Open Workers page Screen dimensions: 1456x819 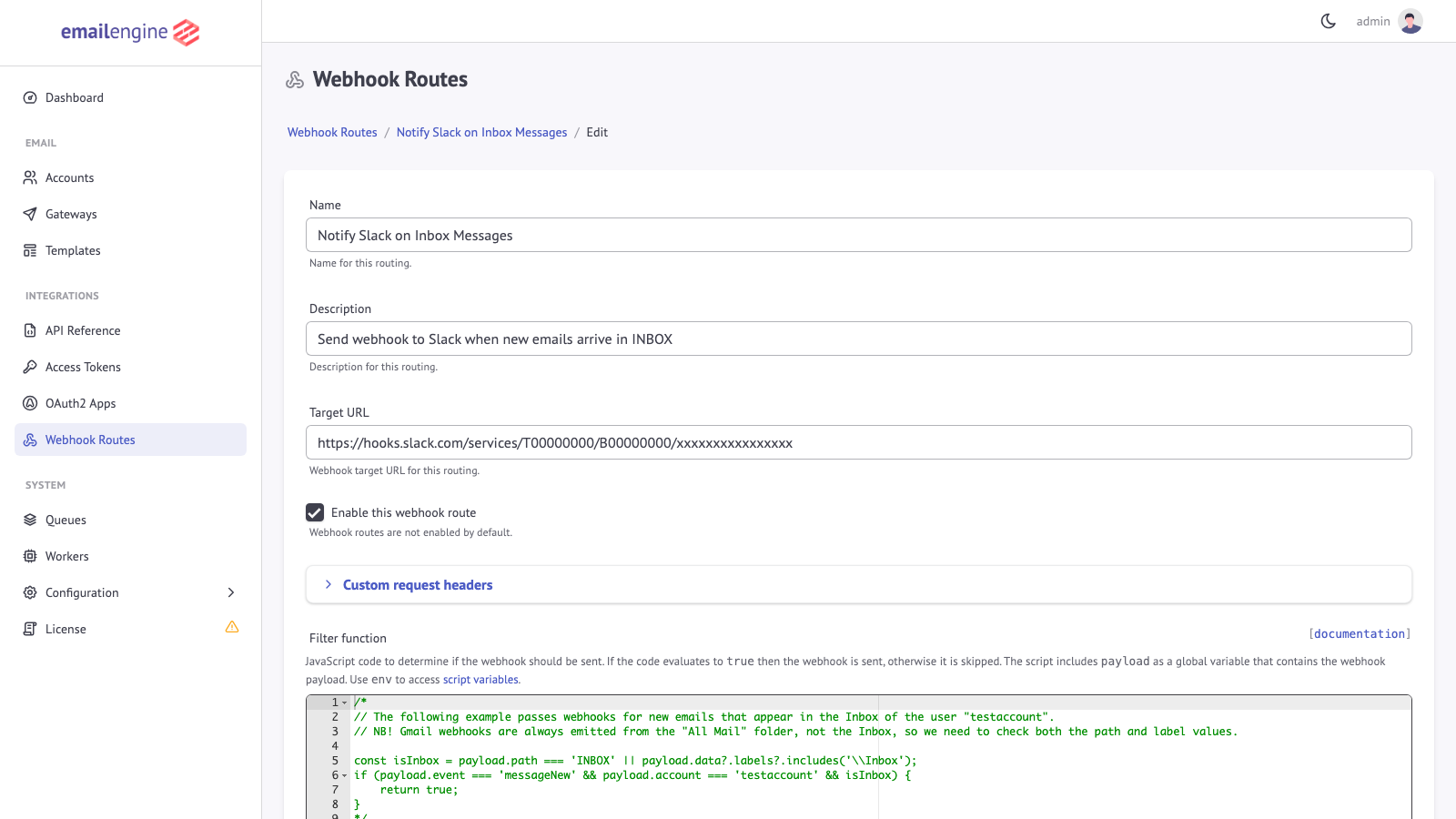[x=130, y=556]
